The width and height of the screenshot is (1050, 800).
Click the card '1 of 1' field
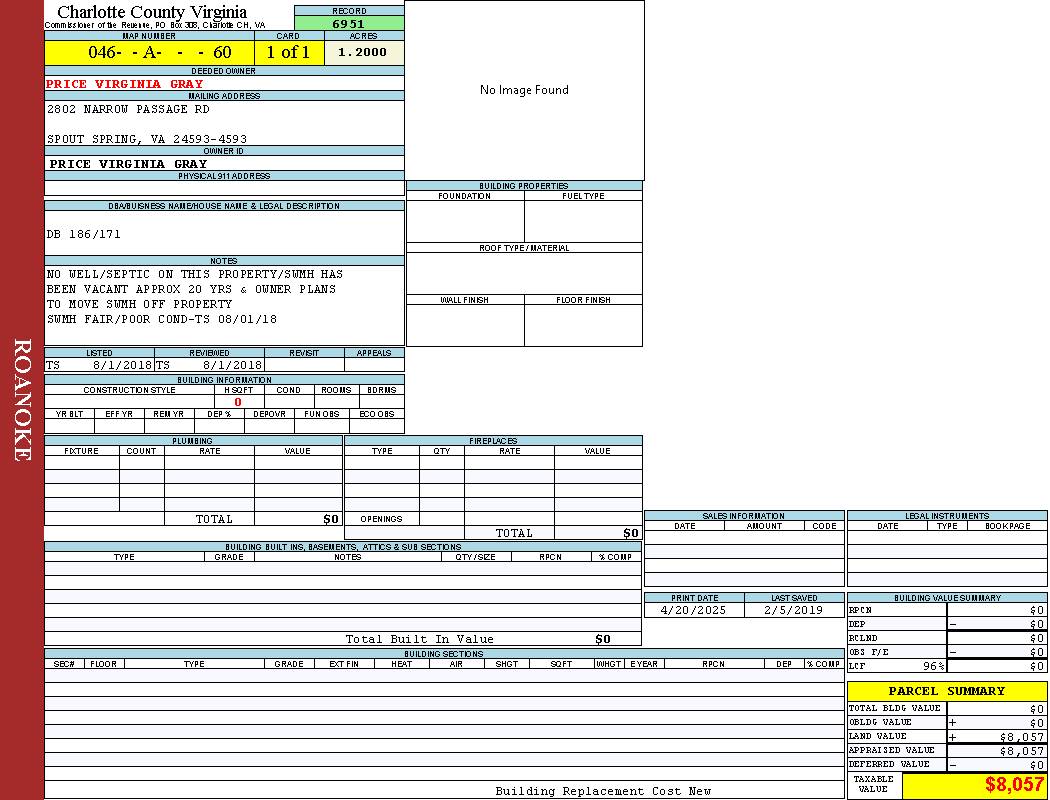click(288, 53)
